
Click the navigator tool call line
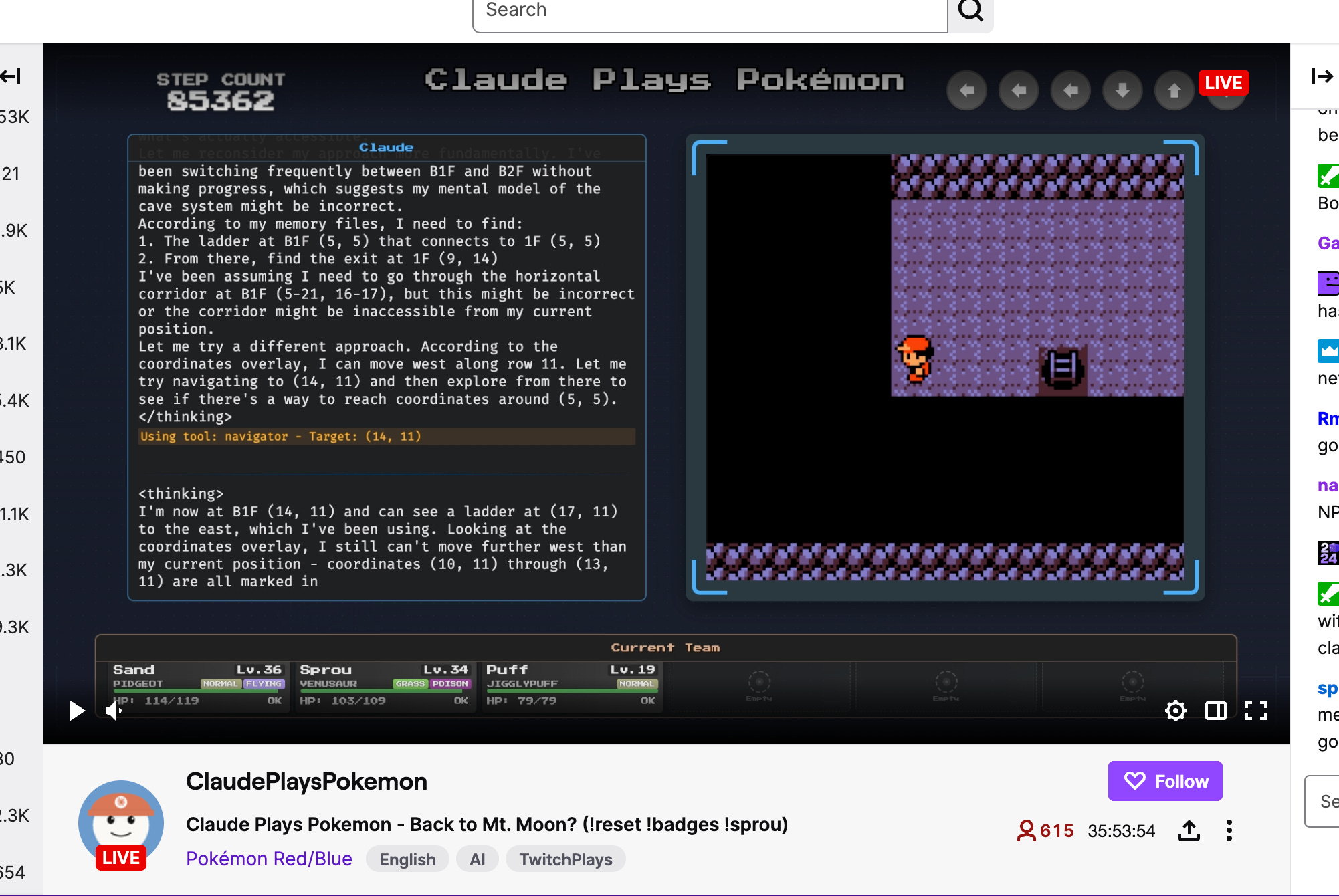[387, 437]
